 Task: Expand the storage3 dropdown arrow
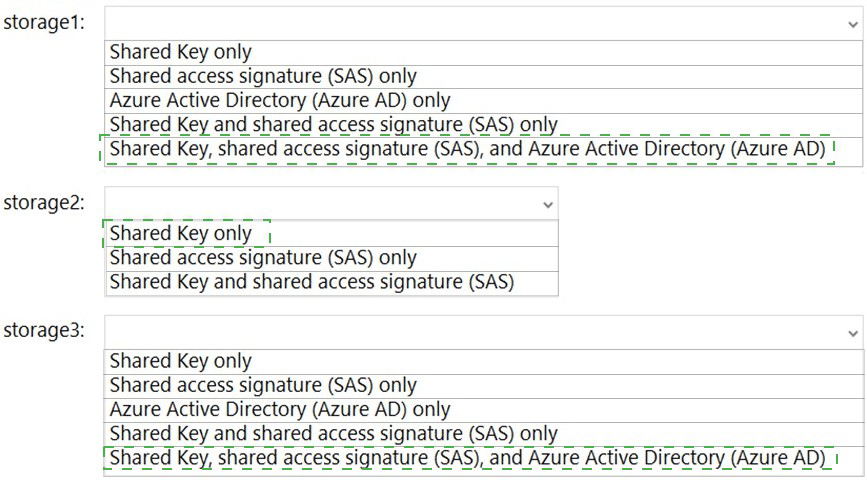pyautogui.click(x=853, y=333)
